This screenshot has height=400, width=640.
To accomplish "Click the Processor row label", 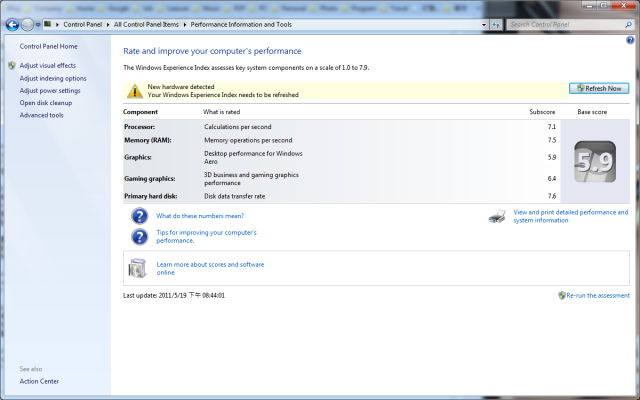I will pyautogui.click(x=140, y=127).
